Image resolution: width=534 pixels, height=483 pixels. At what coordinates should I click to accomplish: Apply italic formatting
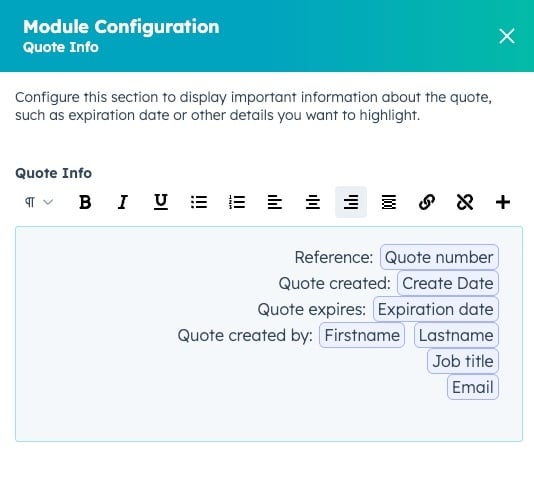pyautogui.click(x=123, y=202)
